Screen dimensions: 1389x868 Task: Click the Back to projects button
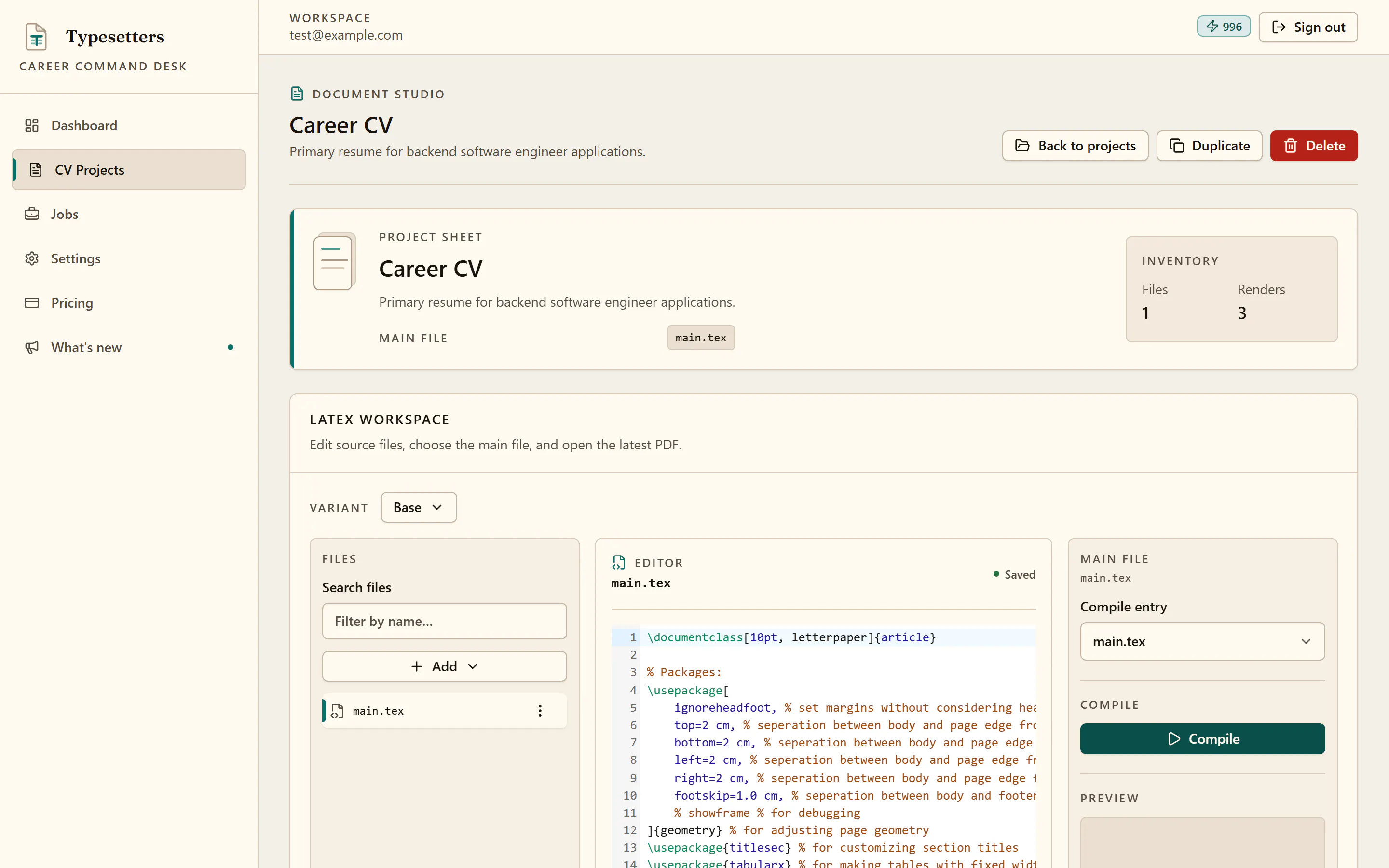click(1075, 146)
